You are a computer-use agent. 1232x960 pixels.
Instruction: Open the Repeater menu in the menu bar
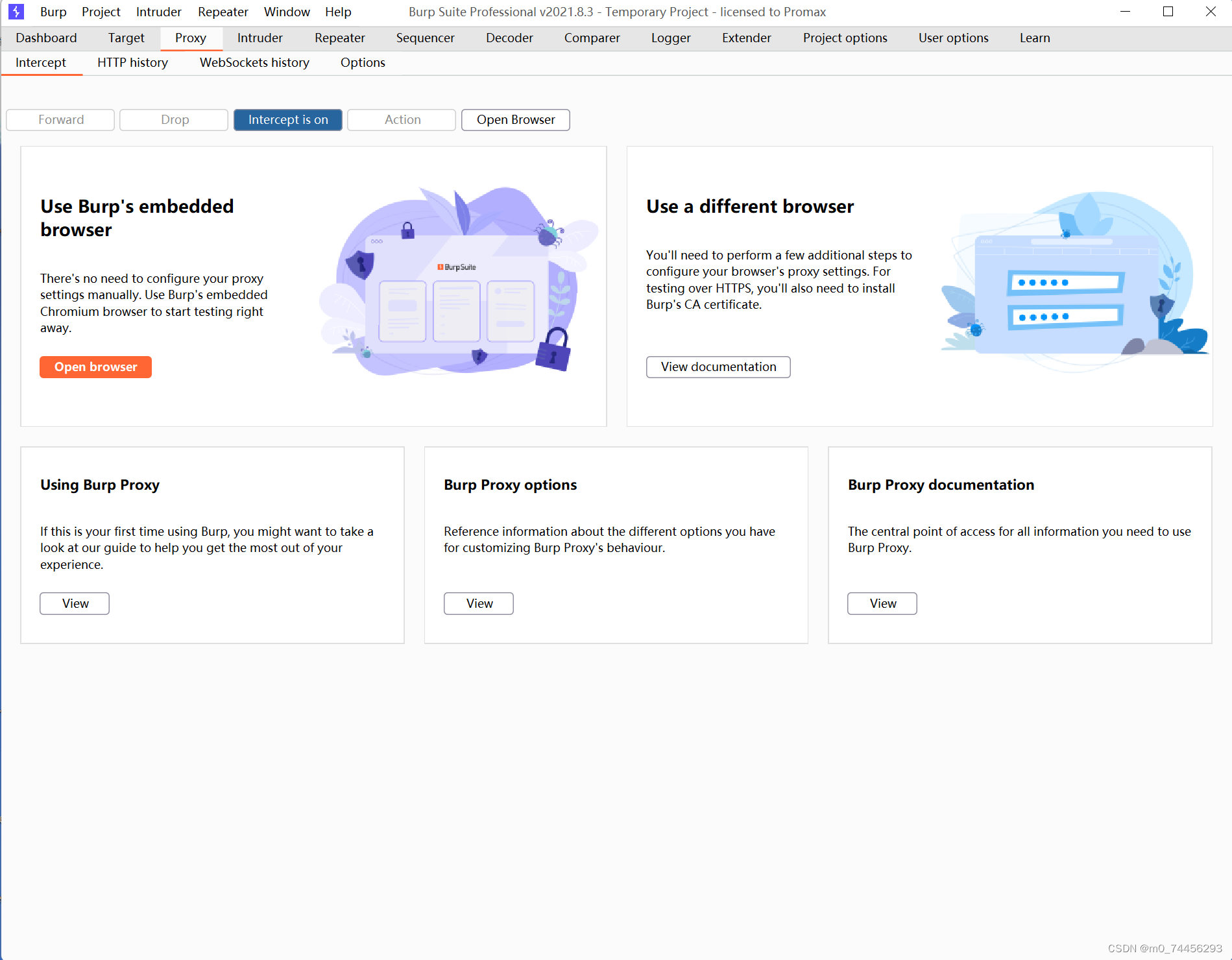click(x=223, y=12)
